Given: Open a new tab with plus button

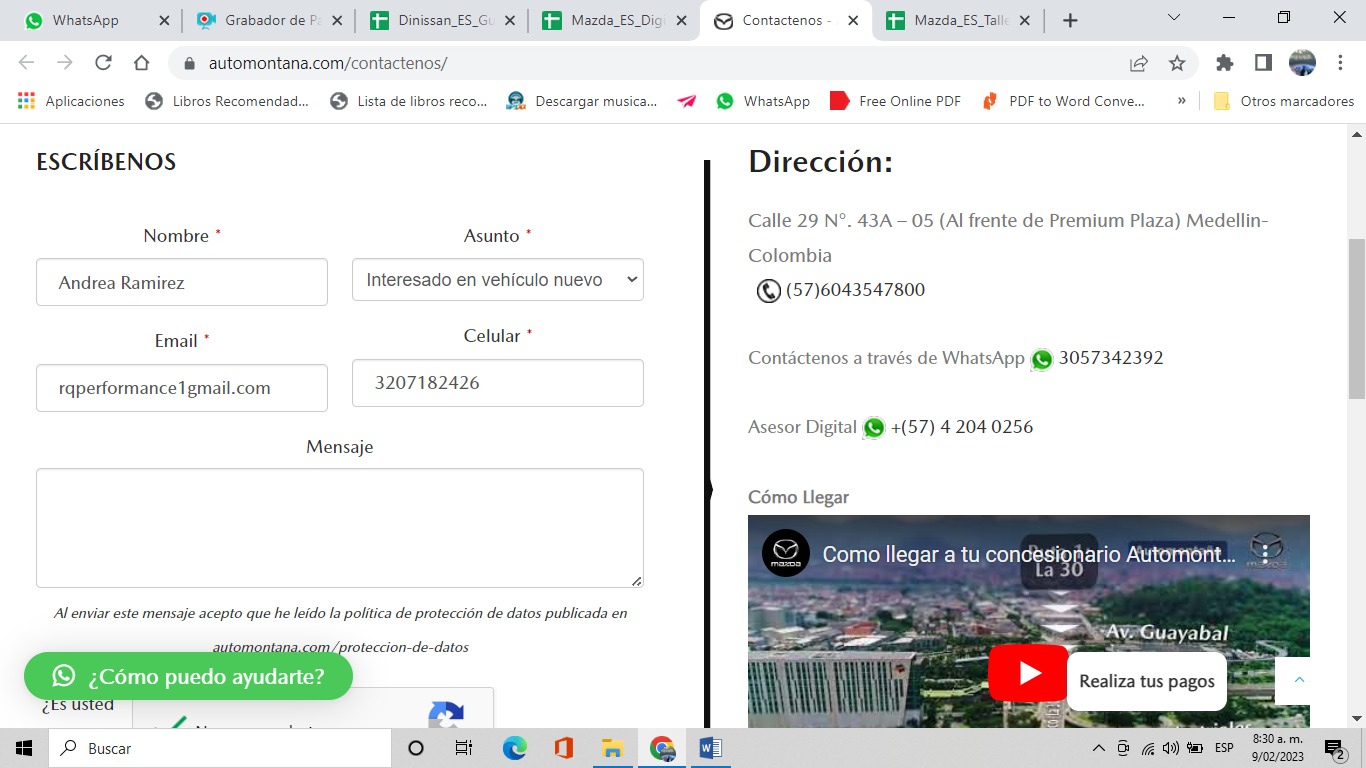Looking at the screenshot, I should click(1070, 20).
